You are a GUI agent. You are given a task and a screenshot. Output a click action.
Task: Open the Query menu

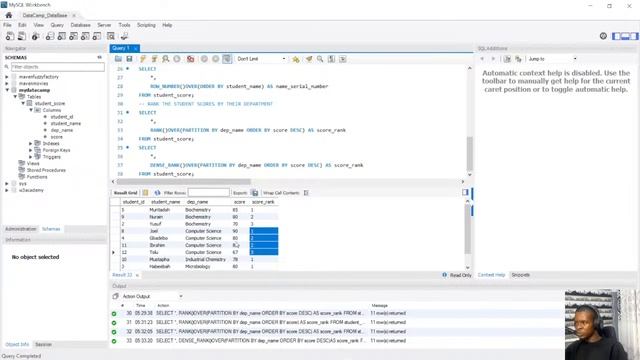click(x=57, y=25)
